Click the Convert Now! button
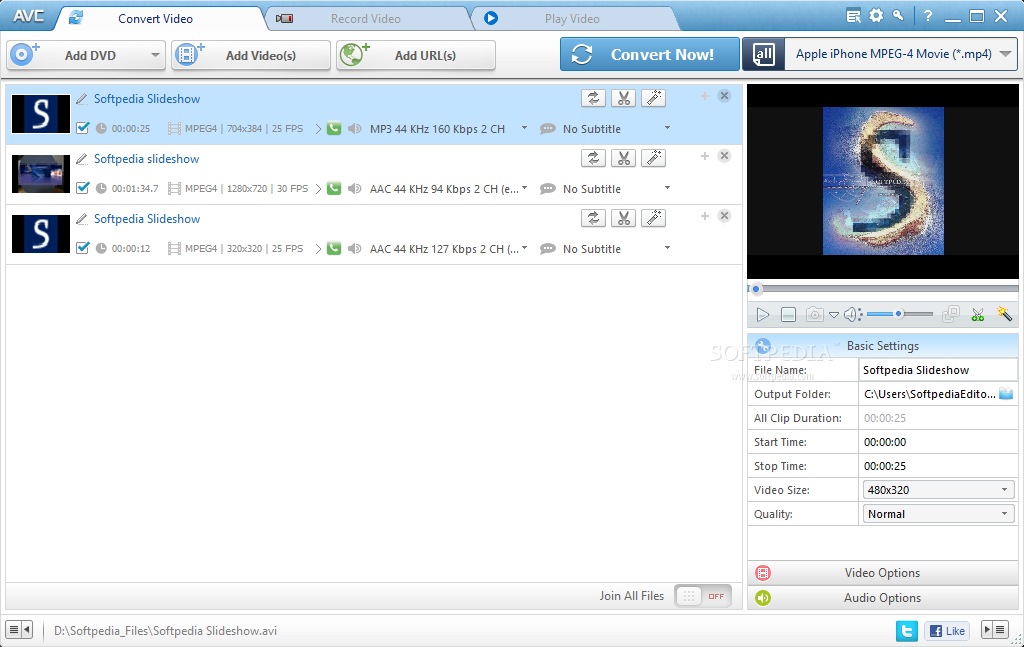The height and width of the screenshot is (647, 1024). coord(650,54)
